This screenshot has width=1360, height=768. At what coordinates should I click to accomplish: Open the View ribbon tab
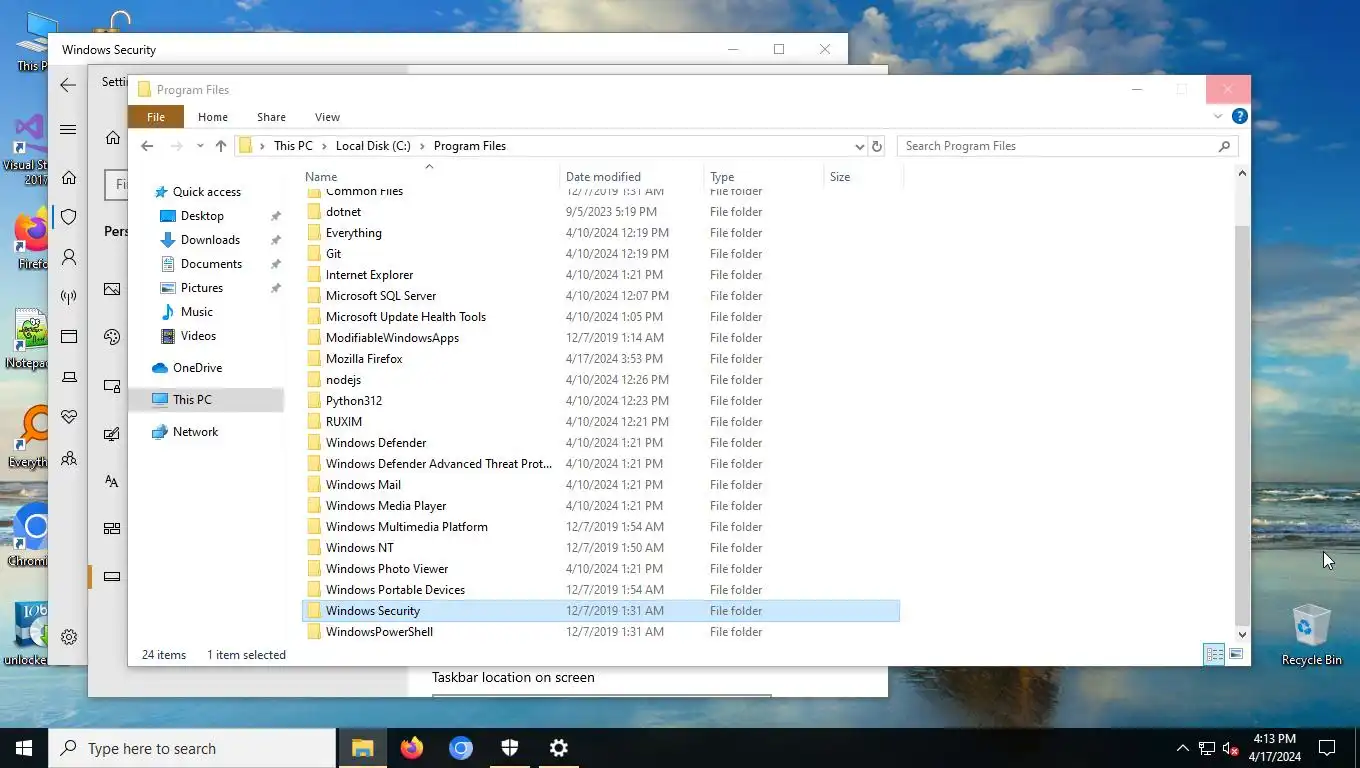[x=327, y=117]
